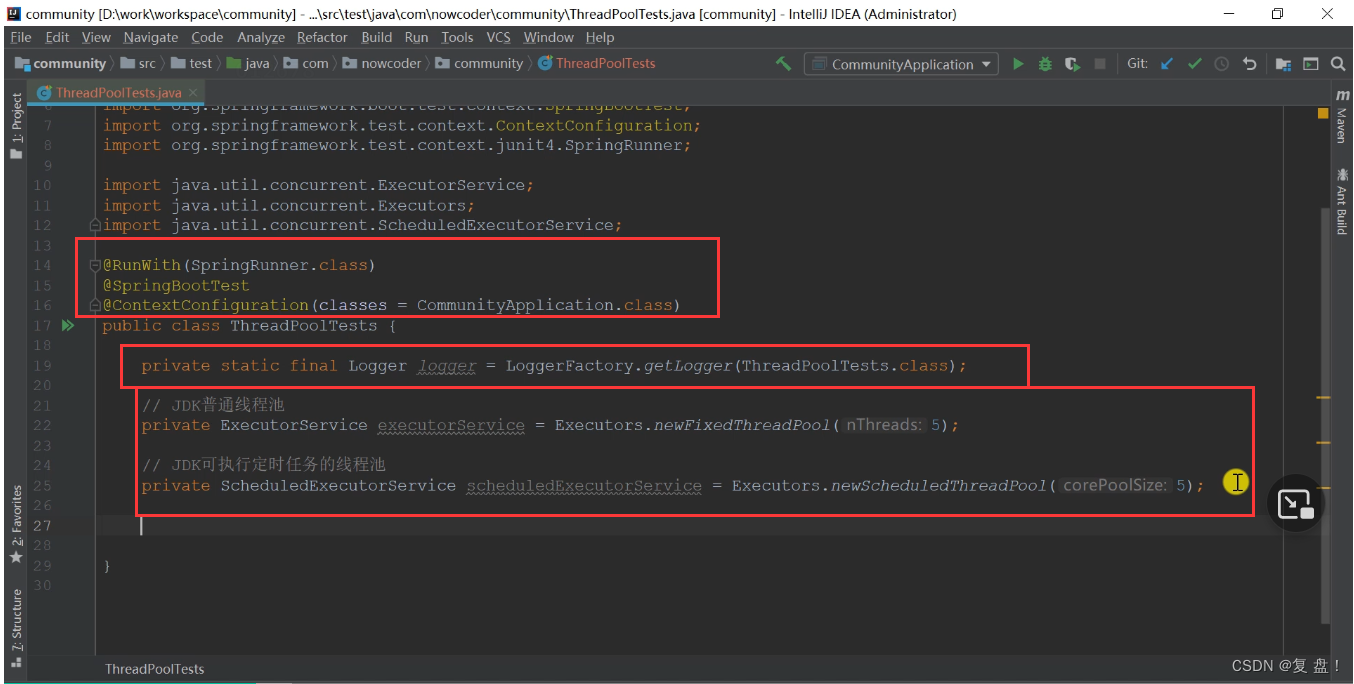Click line number 20 in gutter
Viewport: 1354px width, 684px height.
(x=41, y=385)
